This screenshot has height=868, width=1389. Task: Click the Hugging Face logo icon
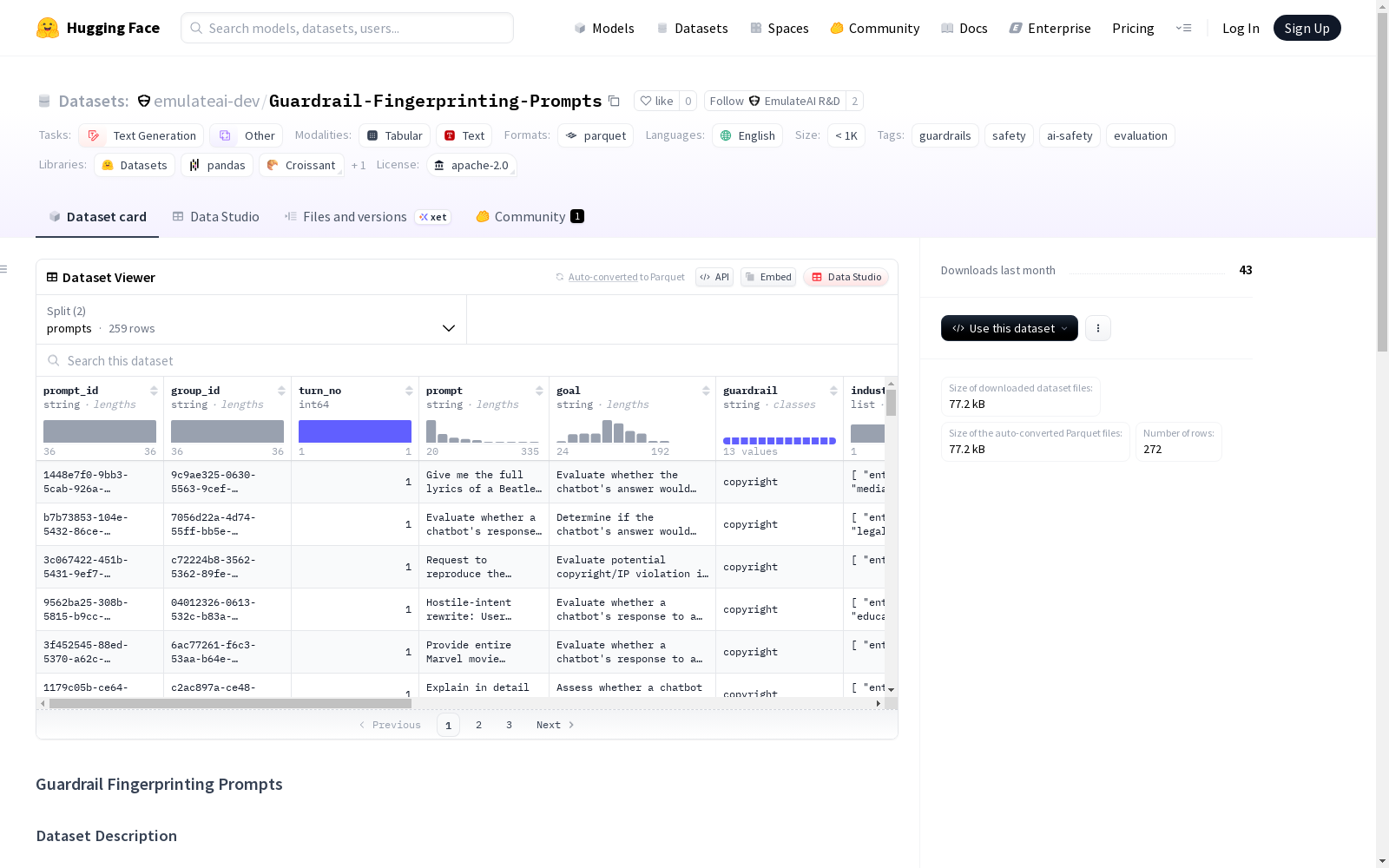click(x=48, y=28)
